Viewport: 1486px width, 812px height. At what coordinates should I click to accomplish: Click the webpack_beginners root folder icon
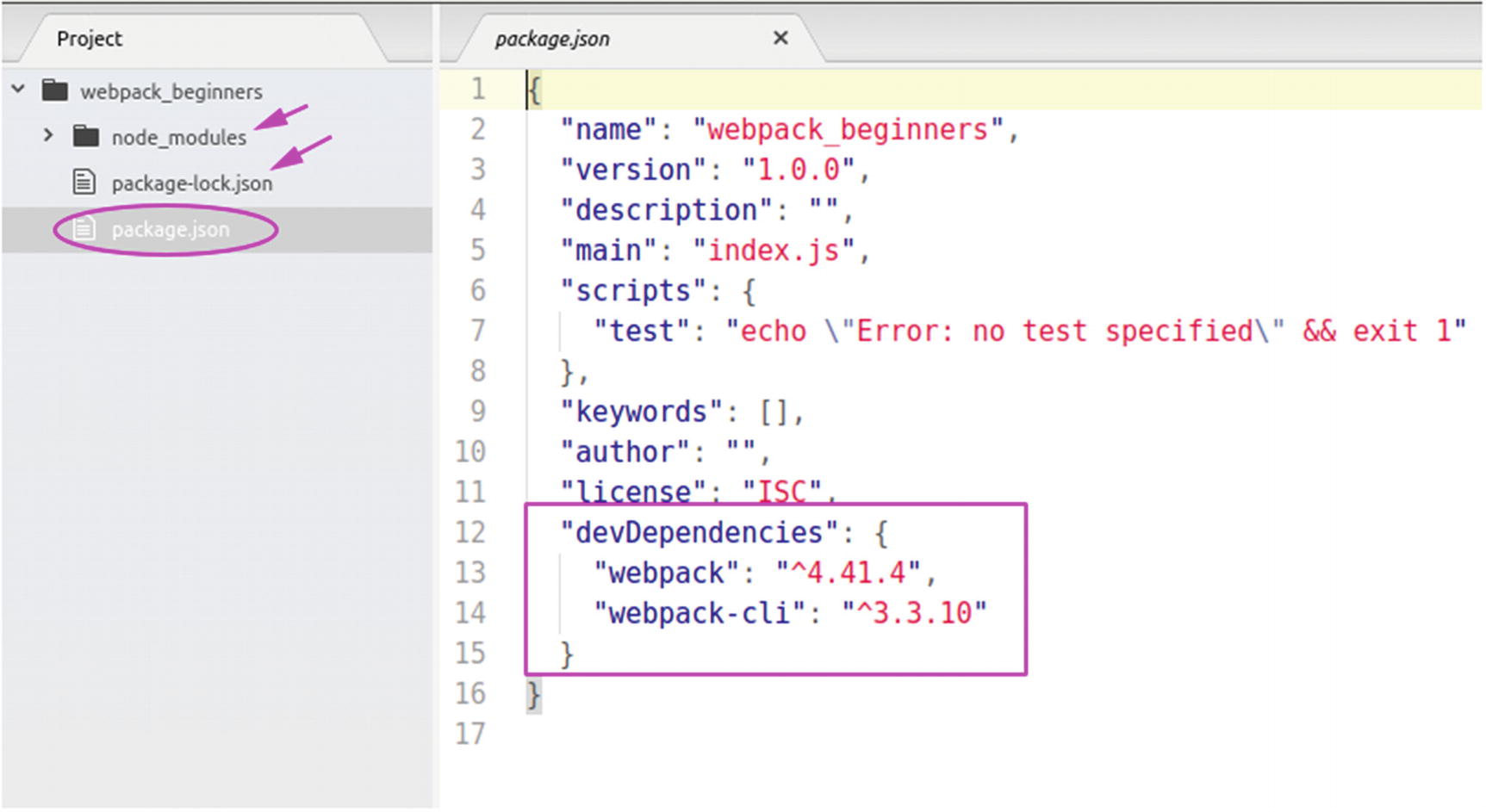pyautogui.click(x=55, y=90)
